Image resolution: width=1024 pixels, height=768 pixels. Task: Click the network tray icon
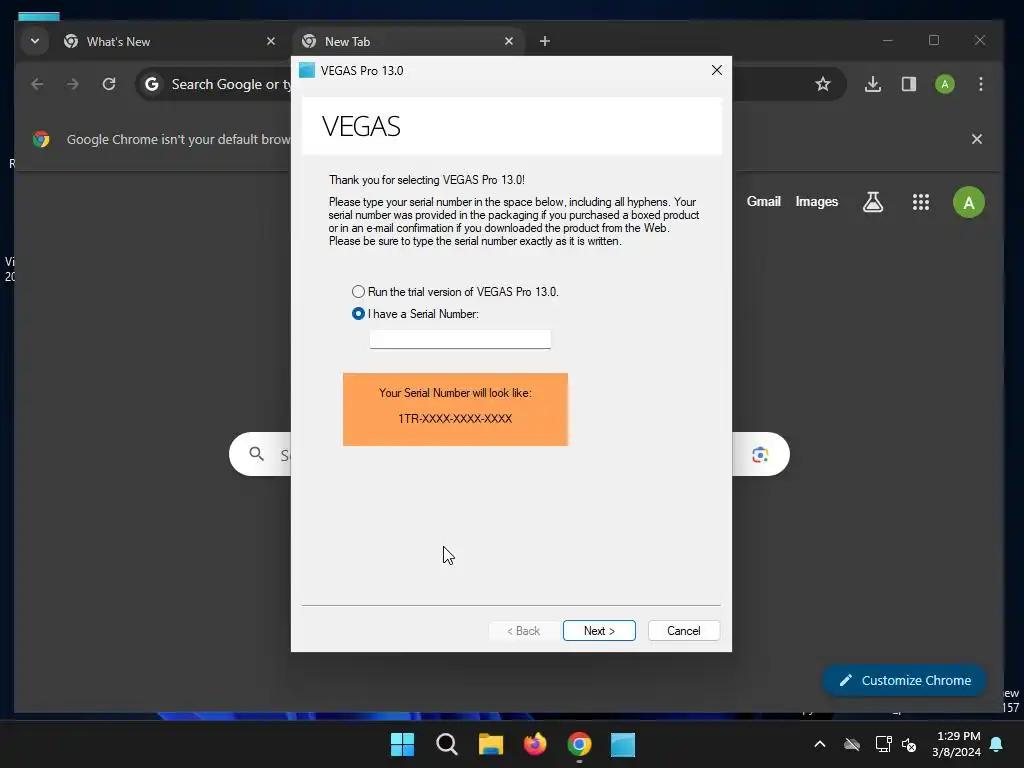[883, 744]
